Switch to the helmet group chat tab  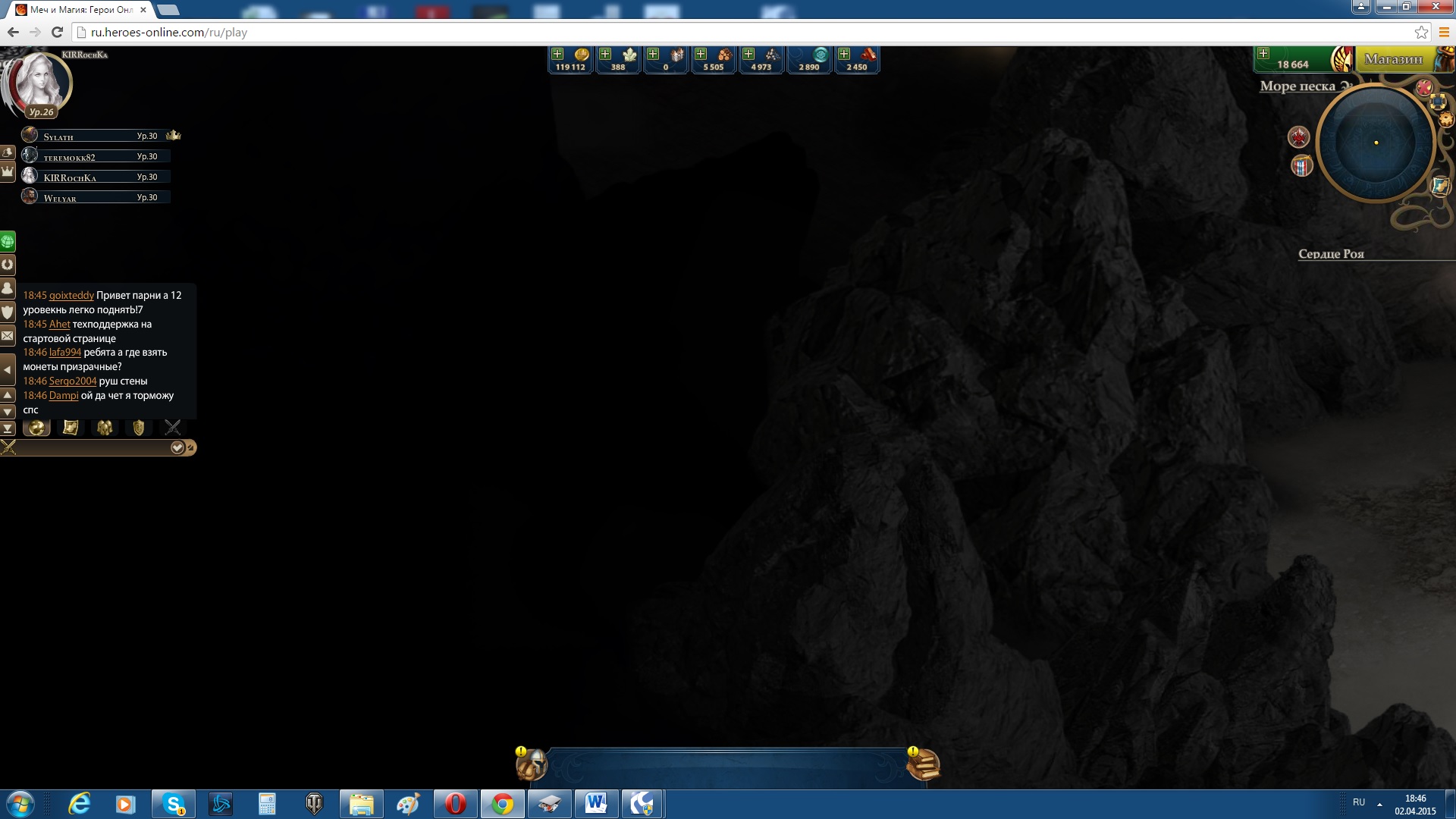[105, 428]
